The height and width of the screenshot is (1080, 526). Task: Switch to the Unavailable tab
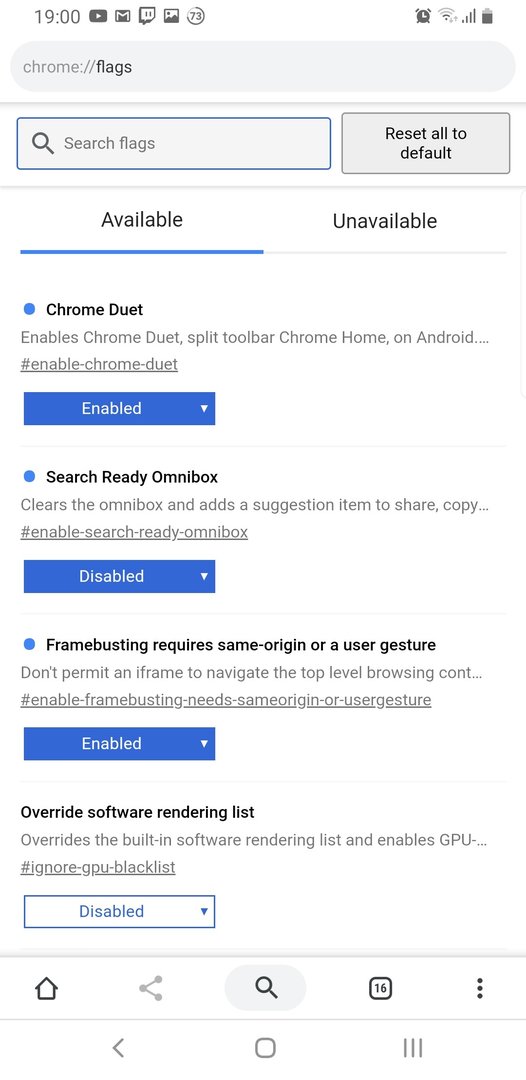click(x=385, y=221)
